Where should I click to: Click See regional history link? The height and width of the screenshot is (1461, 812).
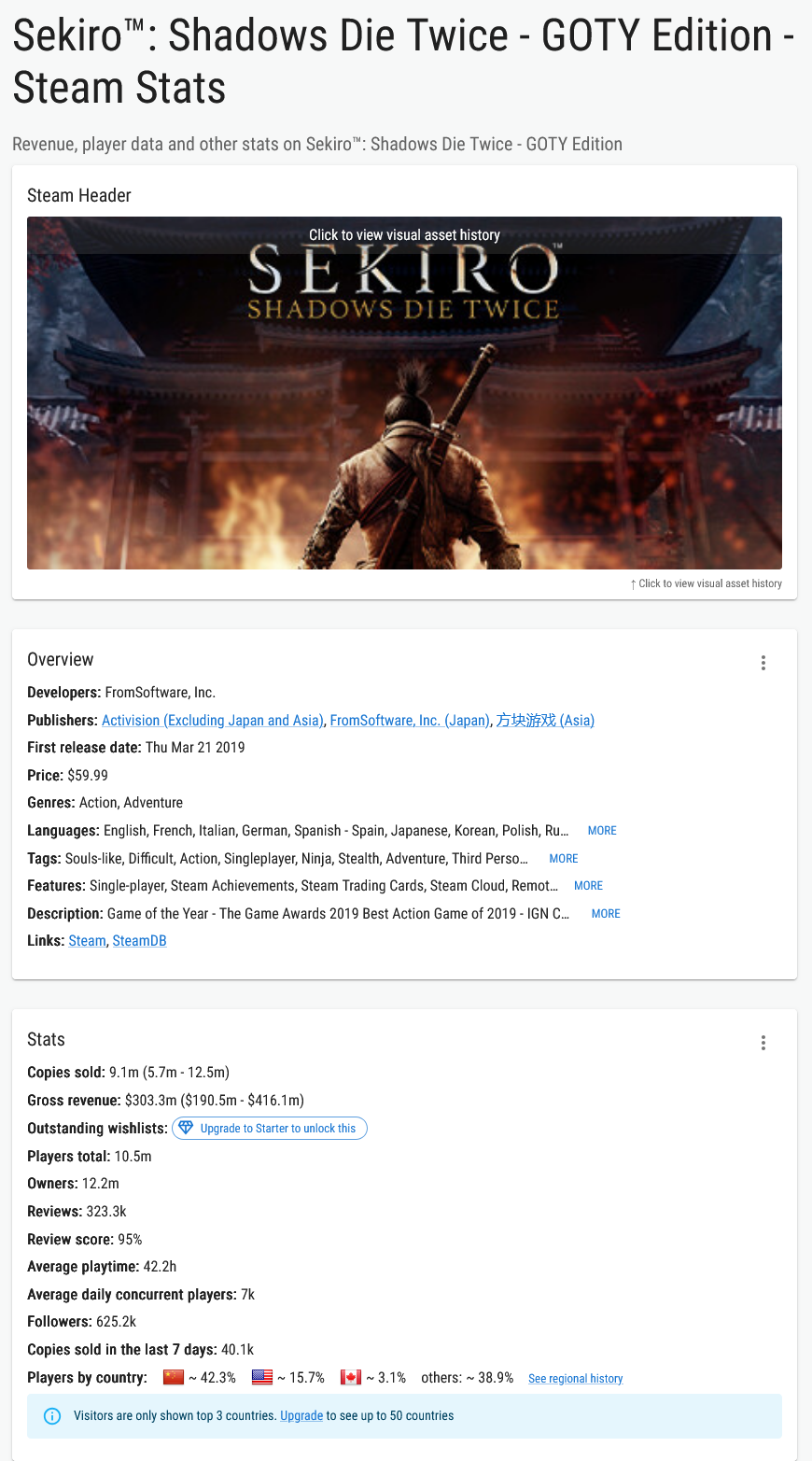pyautogui.click(x=575, y=1379)
